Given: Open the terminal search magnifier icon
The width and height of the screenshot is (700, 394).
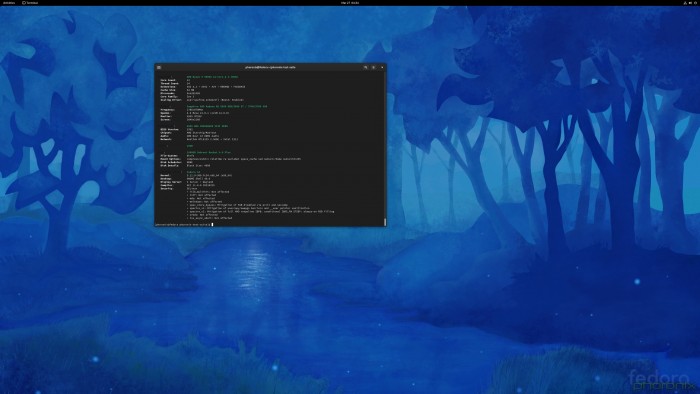Looking at the screenshot, I should pyautogui.click(x=365, y=67).
